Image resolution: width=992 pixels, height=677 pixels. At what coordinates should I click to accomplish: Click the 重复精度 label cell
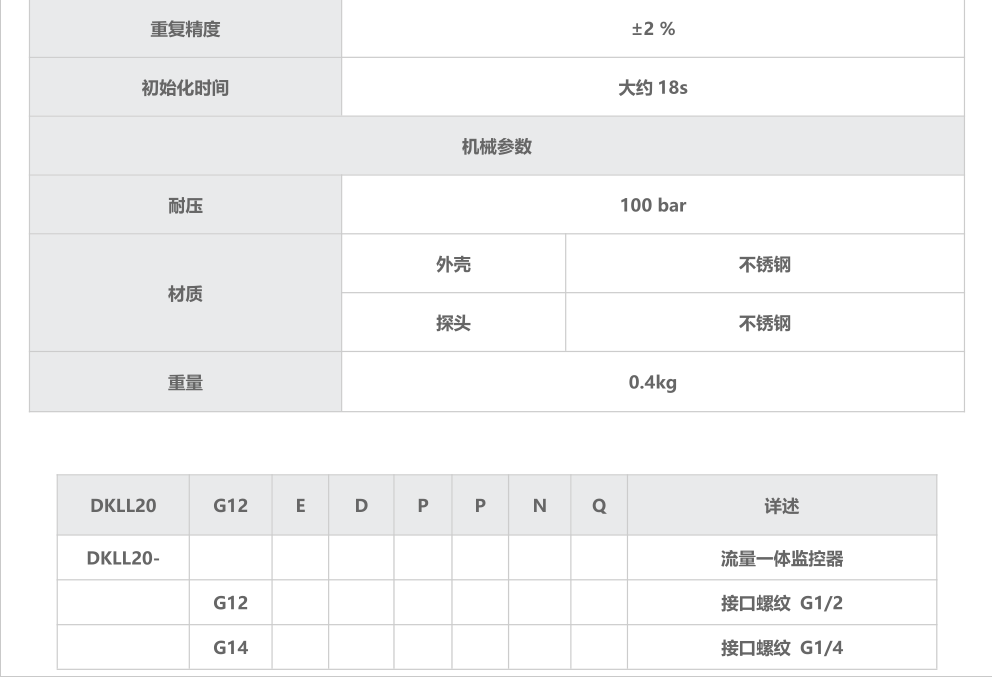(x=185, y=29)
